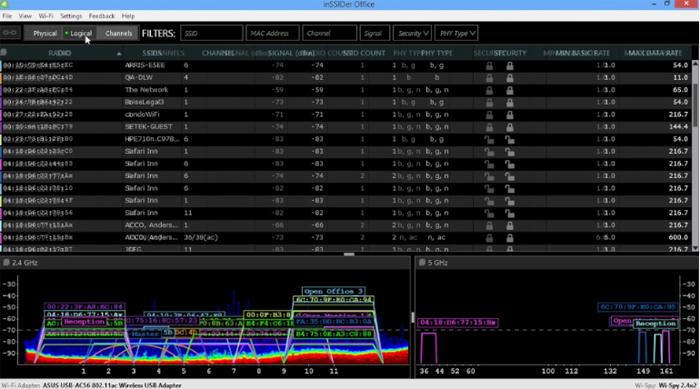The height and width of the screenshot is (389, 700).
Task: Click the Reception label in the 5 GHz graph
Action: (x=656, y=323)
